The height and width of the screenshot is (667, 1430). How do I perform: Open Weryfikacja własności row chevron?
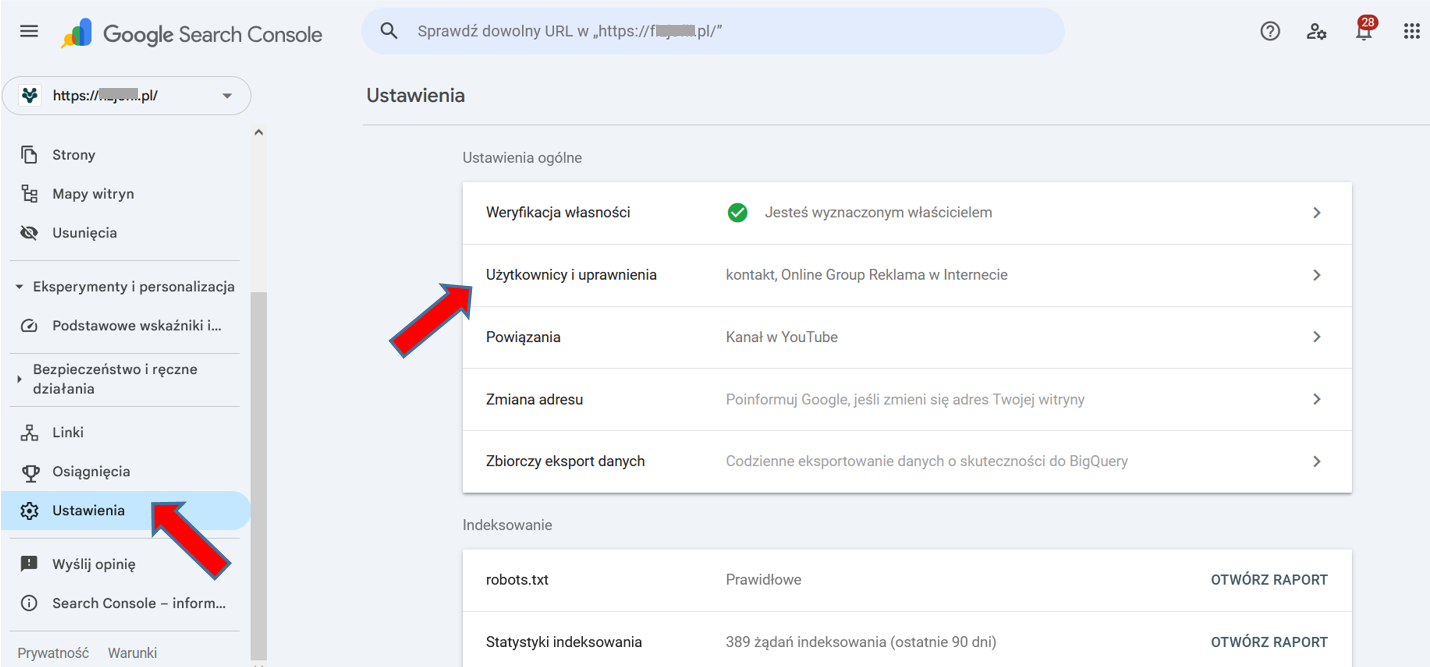pyautogui.click(x=1316, y=213)
